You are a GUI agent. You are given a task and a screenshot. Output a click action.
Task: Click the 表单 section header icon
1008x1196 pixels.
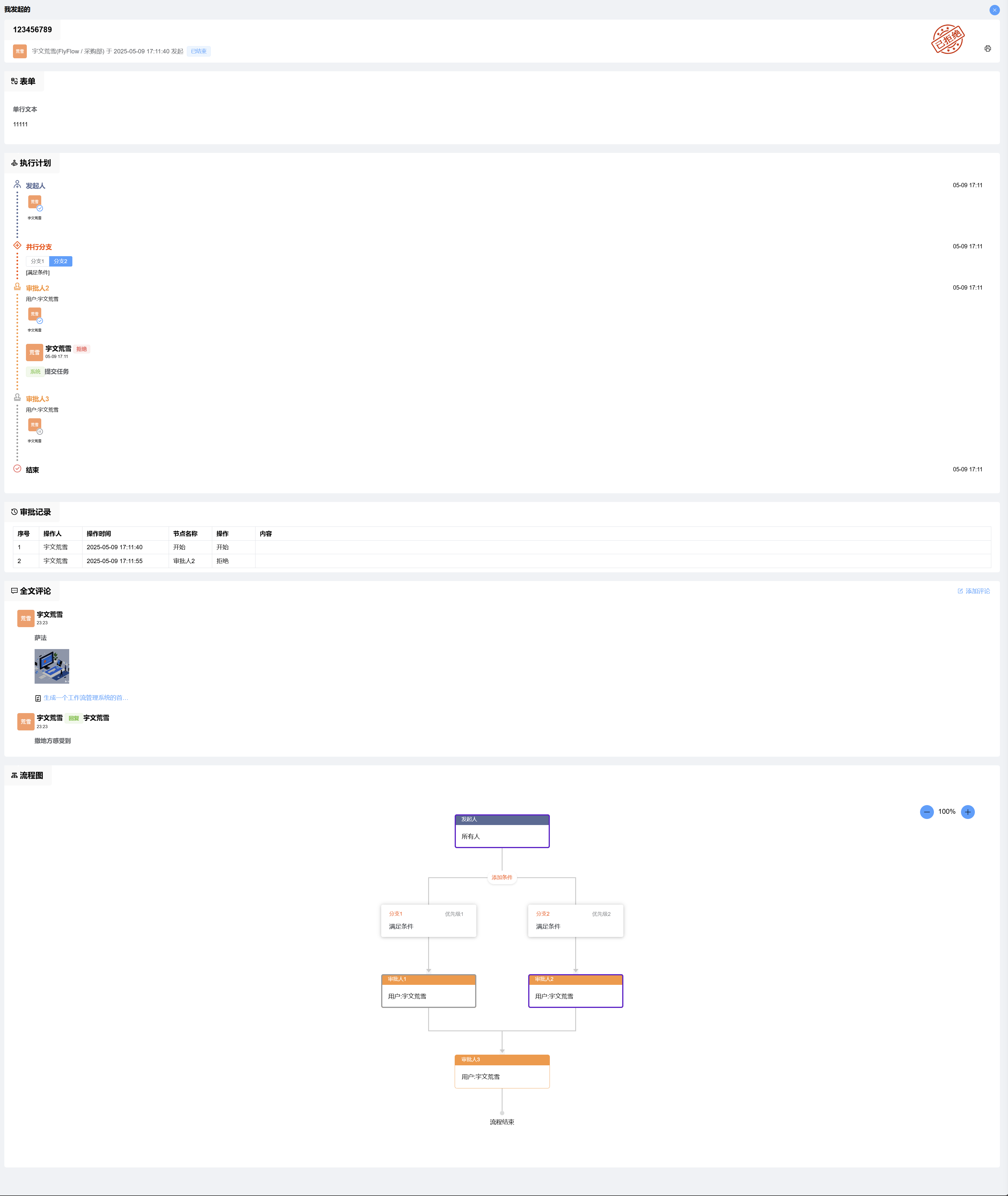point(14,80)
